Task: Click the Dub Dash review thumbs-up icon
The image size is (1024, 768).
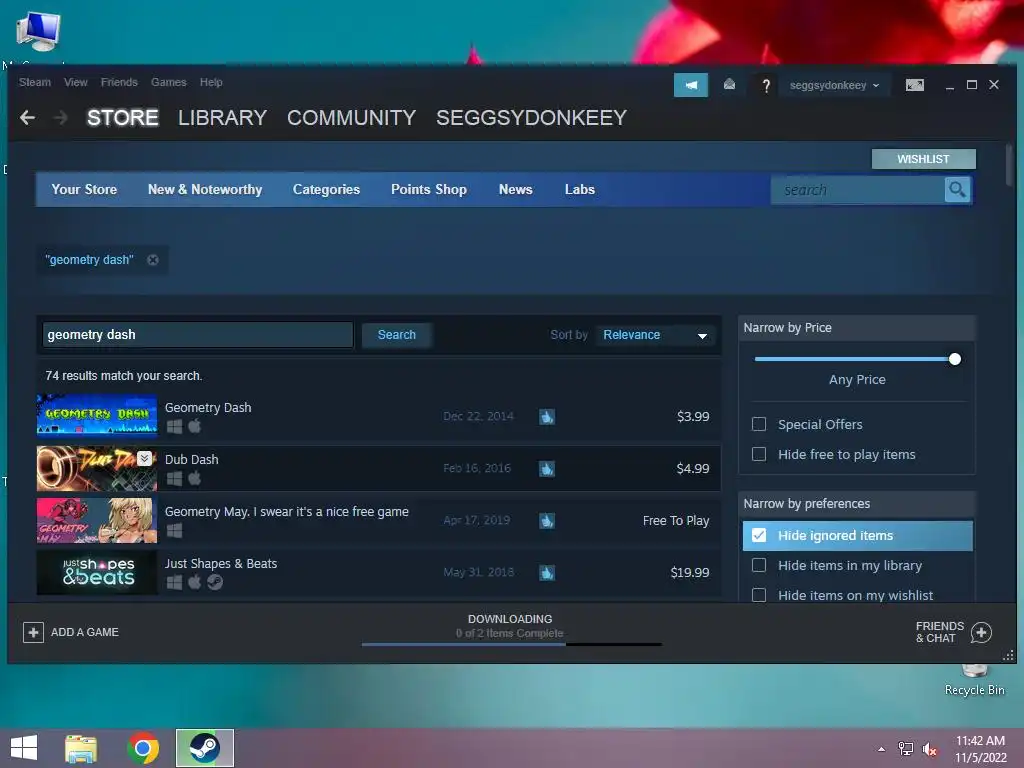Action: pos(547,469)
